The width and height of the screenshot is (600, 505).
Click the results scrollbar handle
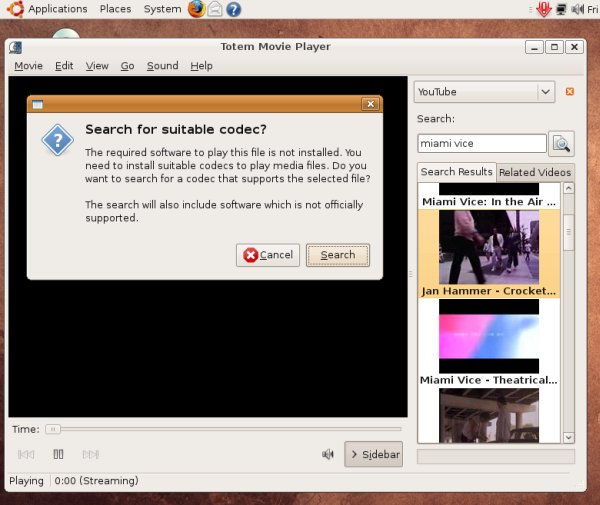pyautogui.click(x=569, y=233)
